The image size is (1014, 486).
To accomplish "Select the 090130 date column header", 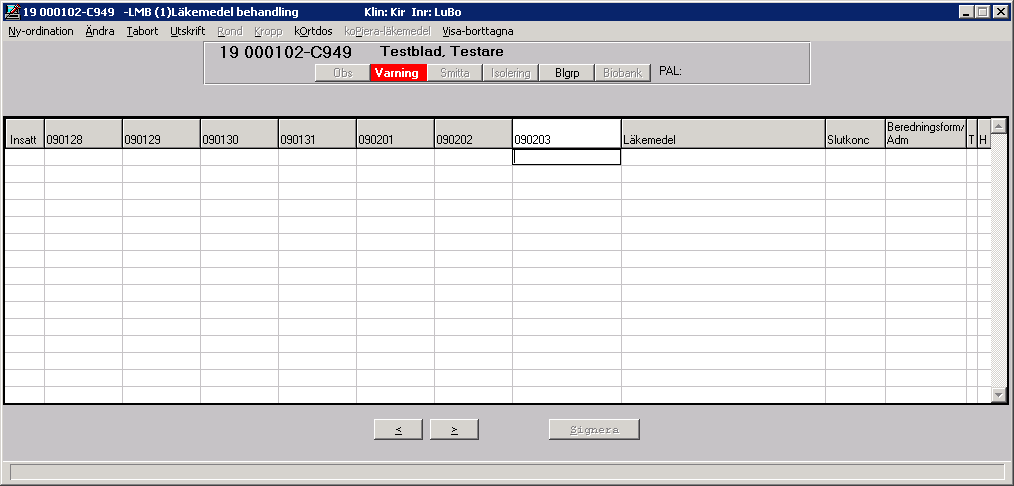I will pyautogui.click(x=239, y=134).
